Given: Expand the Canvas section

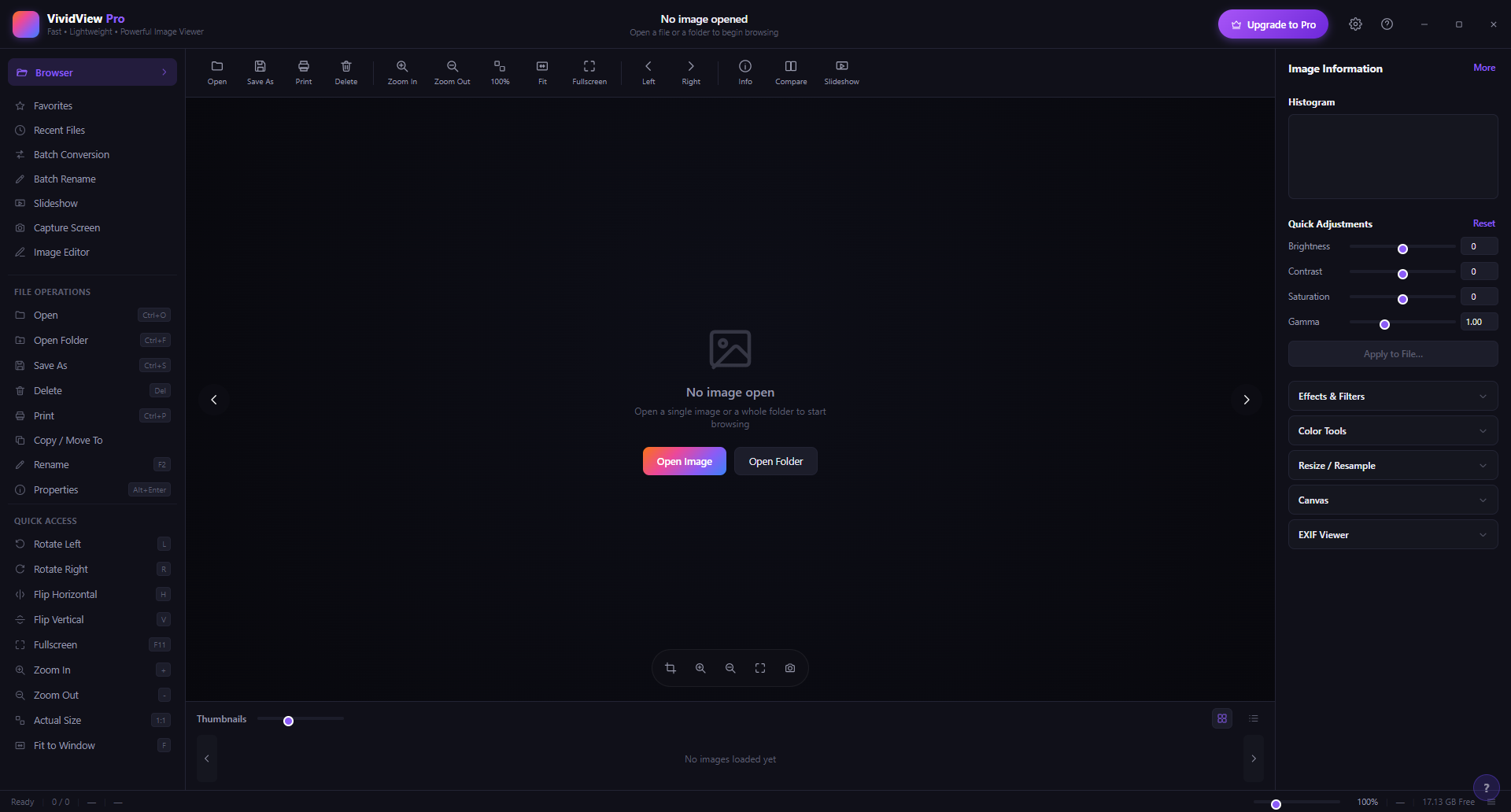Looking at the screenshot, I should (x=1393, y=500).
